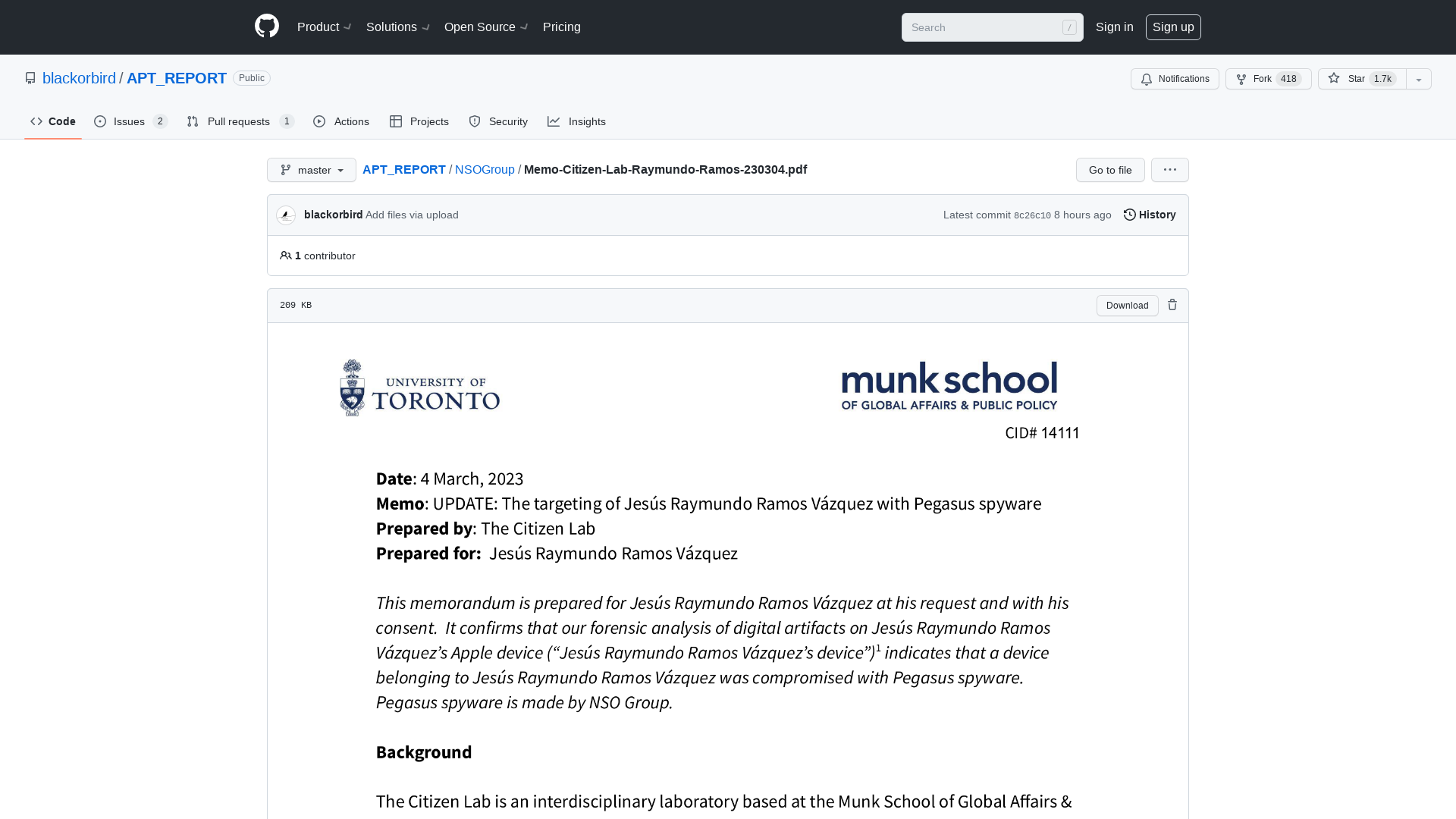The image size is (1456, 819).
Task: Open the Issues tab
Action: 130,121
